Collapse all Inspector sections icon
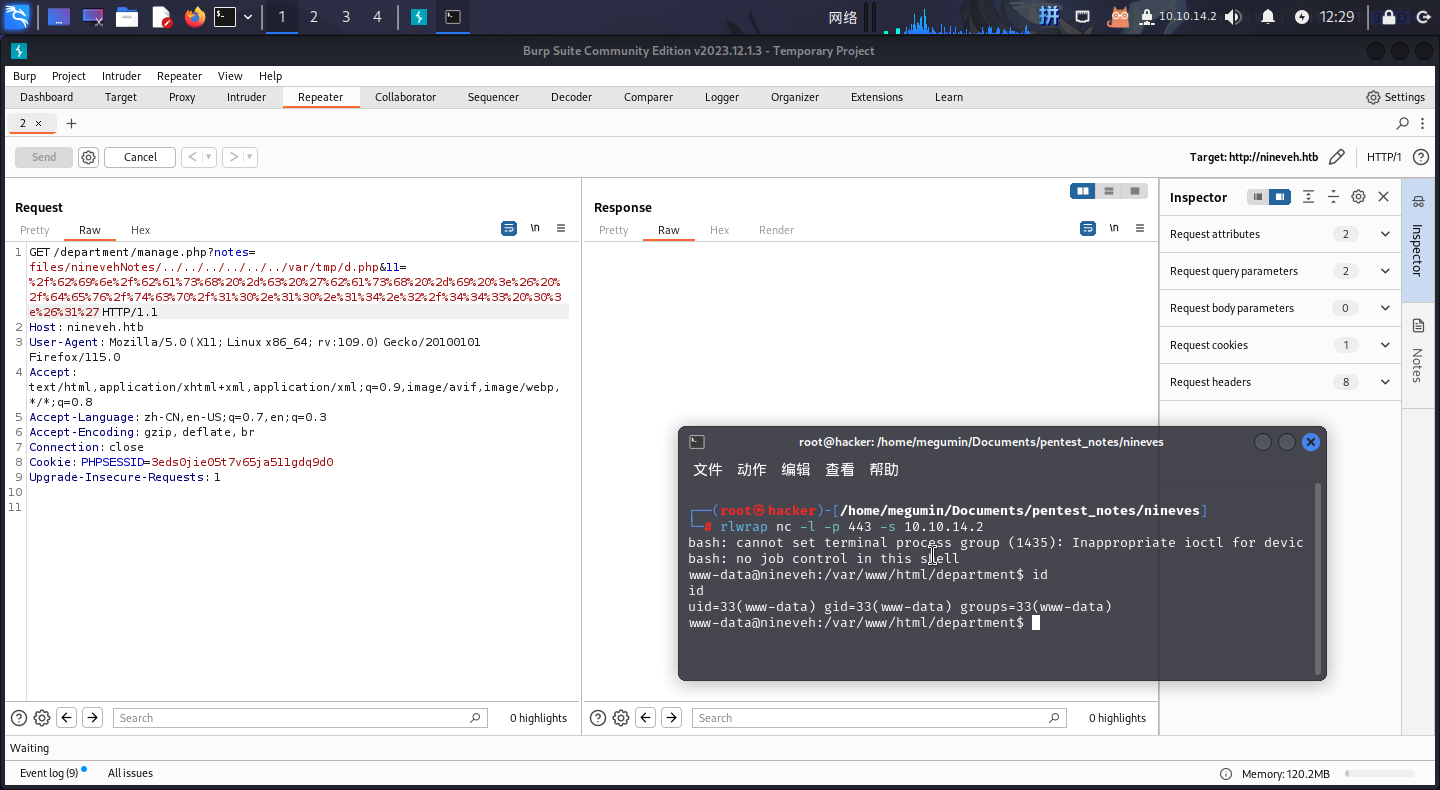This screenshot has width=1440, height=790. coord(1333,197)
